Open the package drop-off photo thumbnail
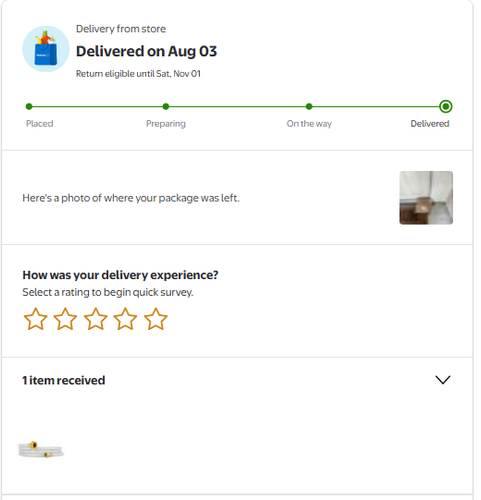Viewport: 481px width, 500px height. pyautogui.click(x=426, y=198)
